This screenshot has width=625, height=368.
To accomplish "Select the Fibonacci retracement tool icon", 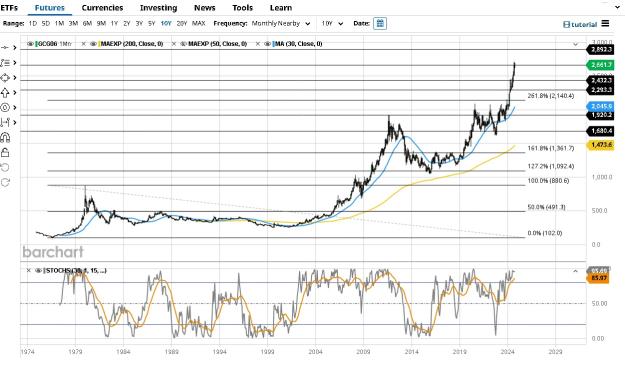I will pyautogui.click(x=5, y=63).
